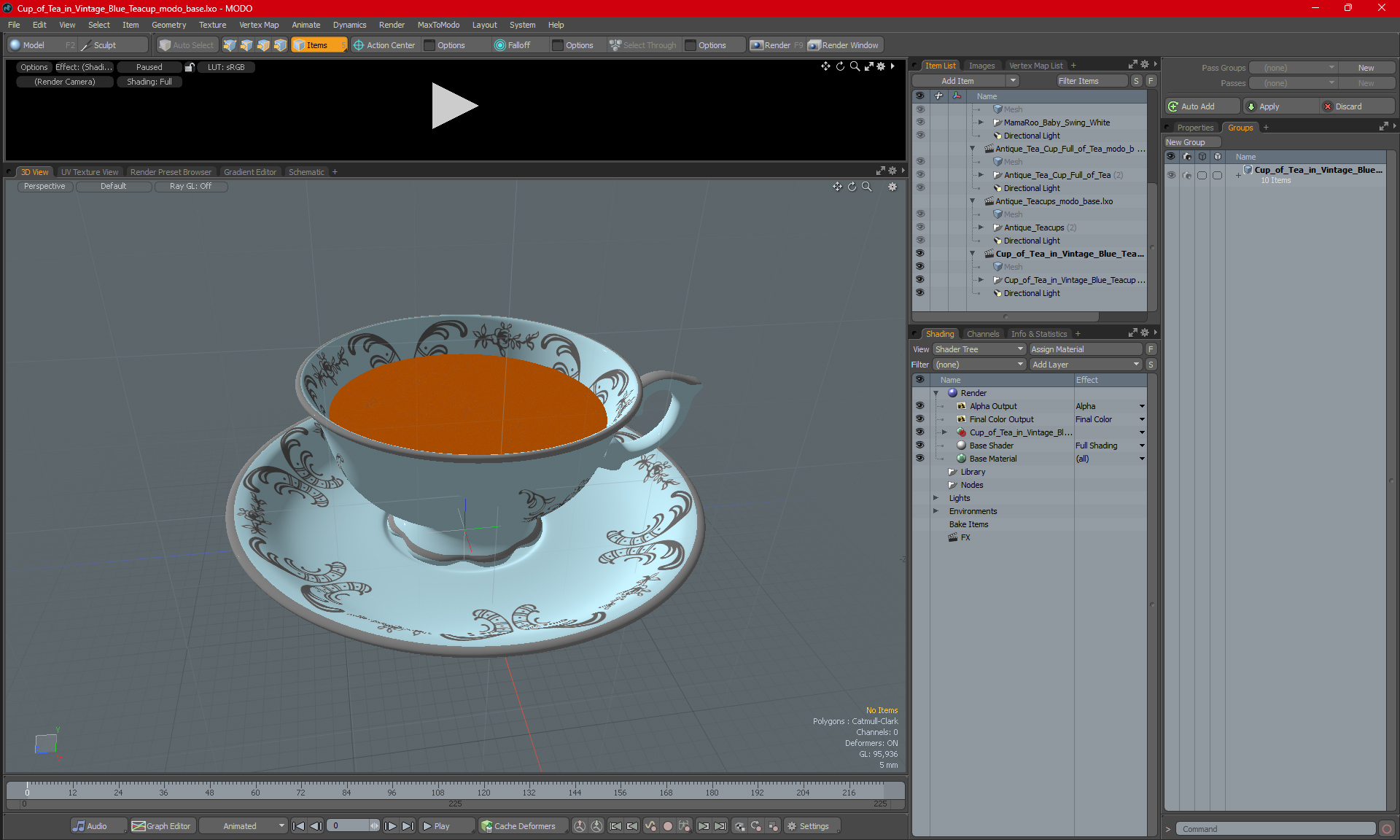The height and width of the screenshot is (840, 1400).
Task: Step back one frame
Action: point(316,826)
